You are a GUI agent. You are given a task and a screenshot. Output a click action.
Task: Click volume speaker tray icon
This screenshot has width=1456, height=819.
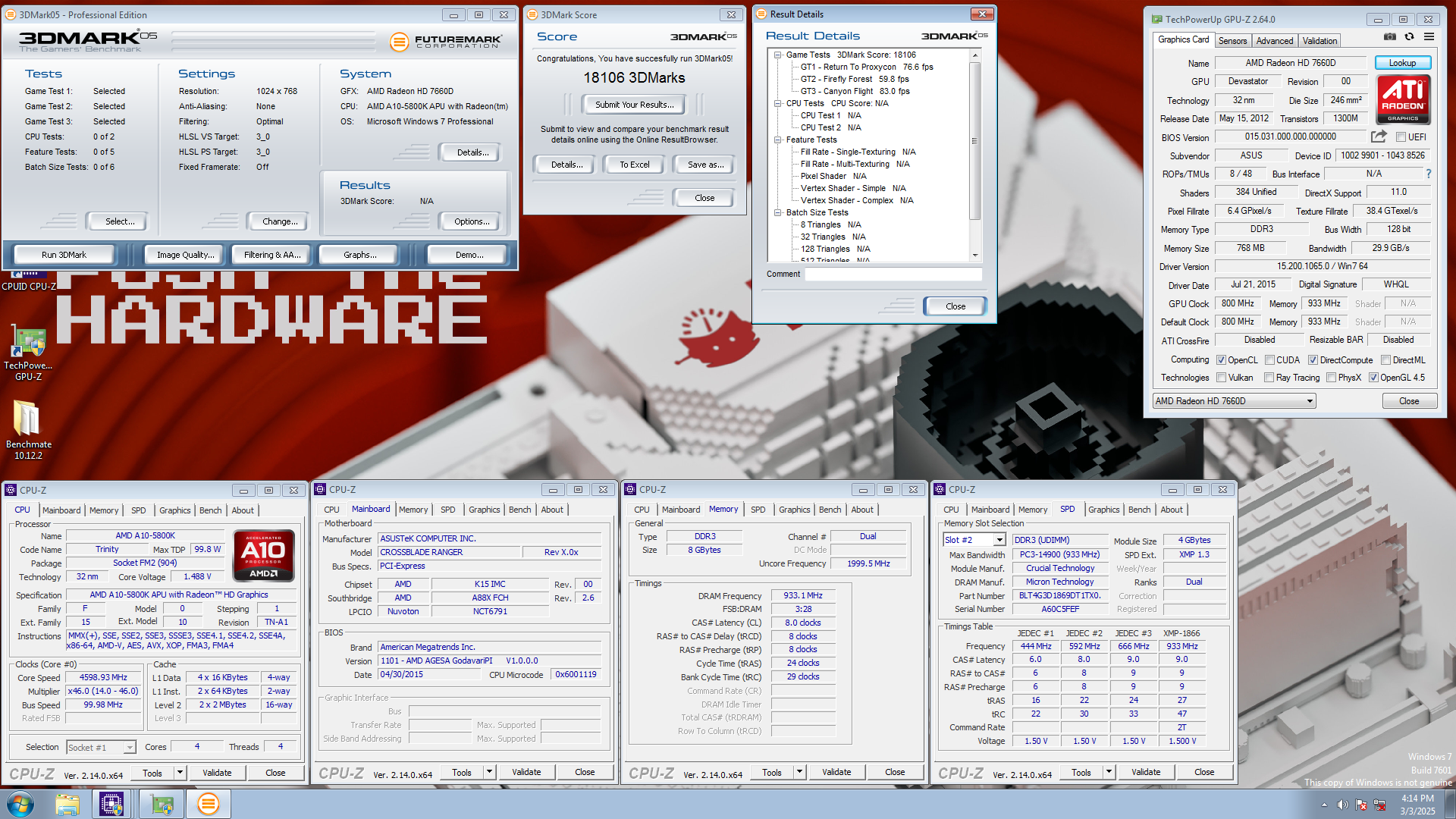[1342, 805]
